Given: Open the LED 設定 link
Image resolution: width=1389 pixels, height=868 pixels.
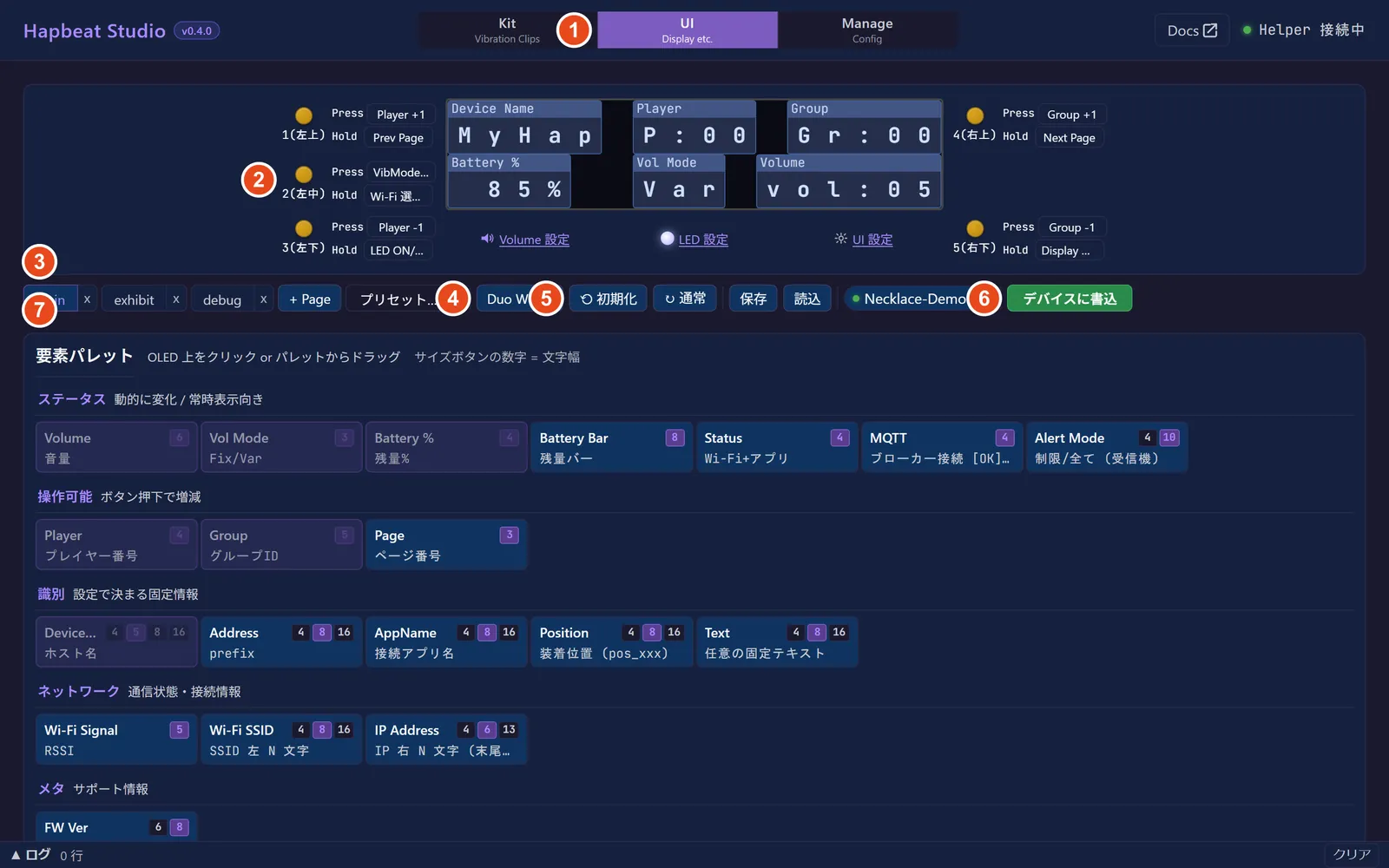Looking at the screenshot, I should [703, 240].
